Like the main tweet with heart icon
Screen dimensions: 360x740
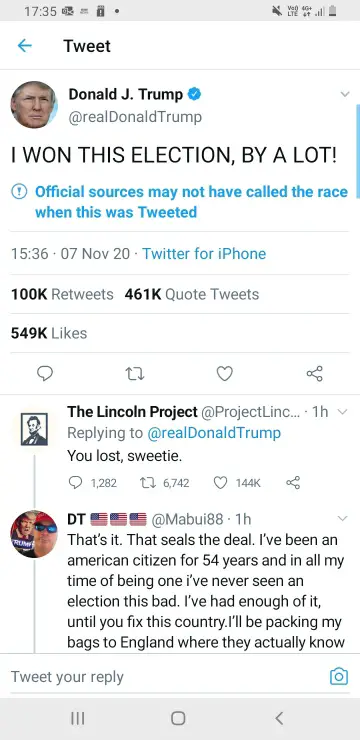pos(225,374)
